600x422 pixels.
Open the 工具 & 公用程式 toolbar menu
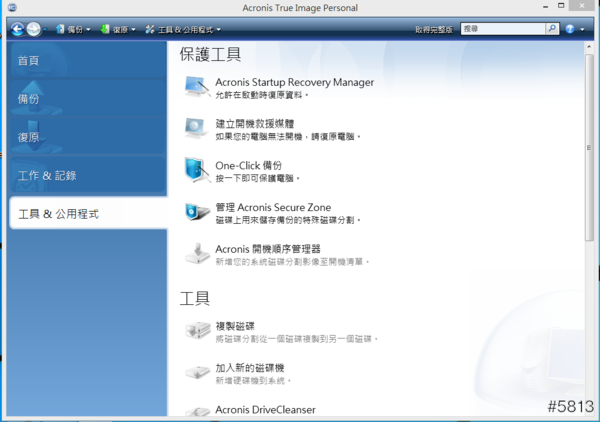click(183, 29)
